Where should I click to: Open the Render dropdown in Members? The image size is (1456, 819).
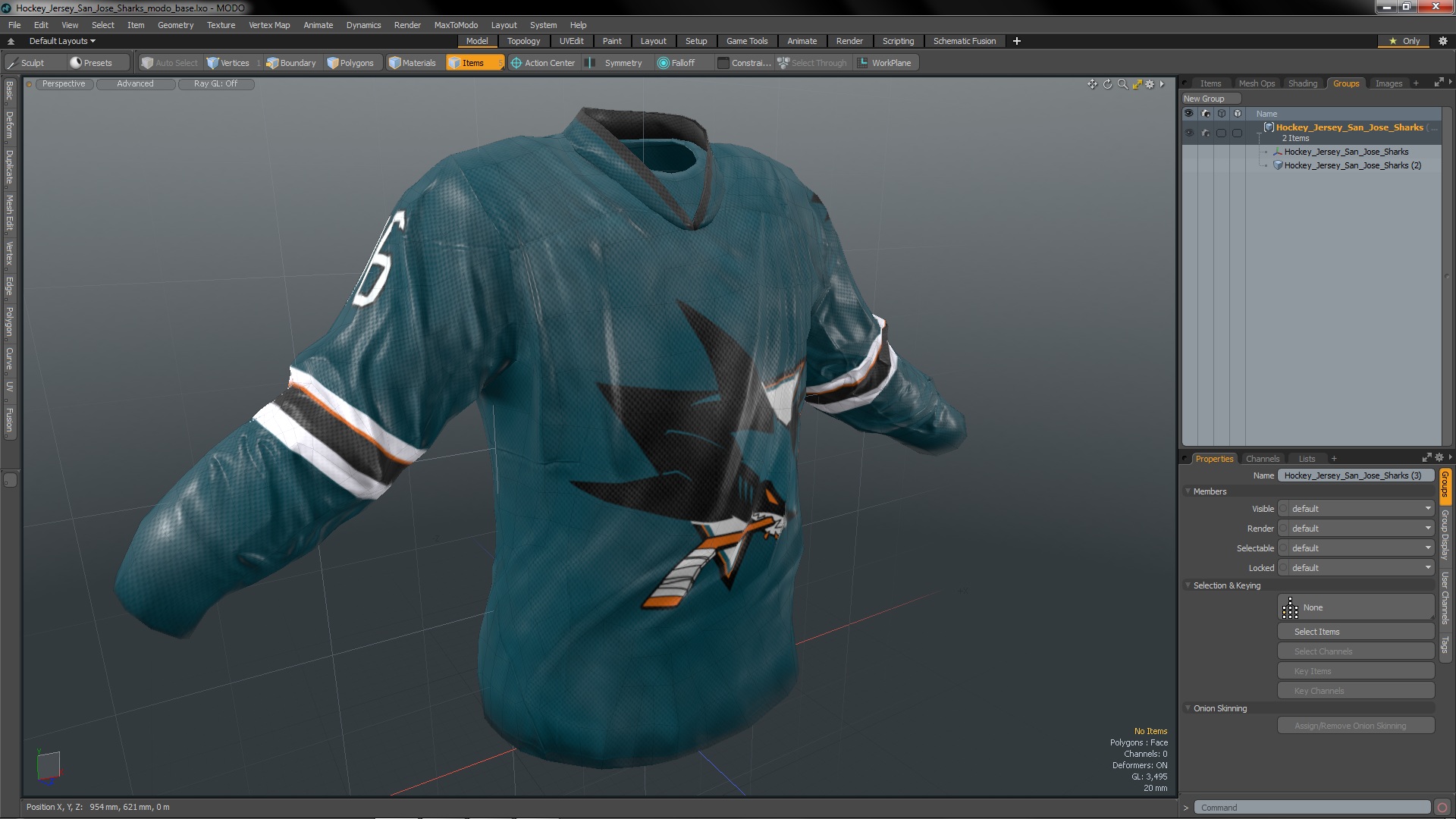tap(1361, 529)
